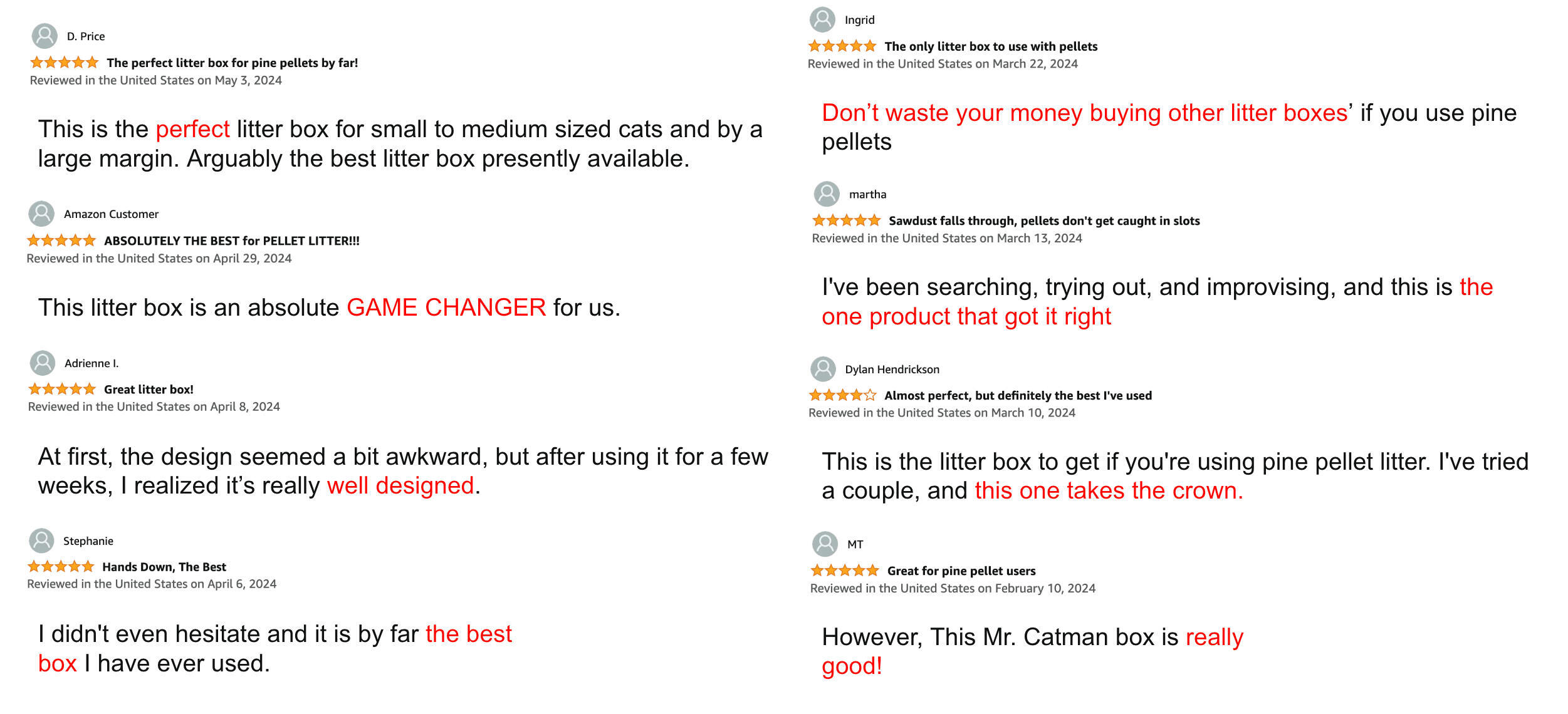Click Dylan Hendrickson's four-star rating
Viewport: 1568px width, 714px height.
tap(842, 395)
